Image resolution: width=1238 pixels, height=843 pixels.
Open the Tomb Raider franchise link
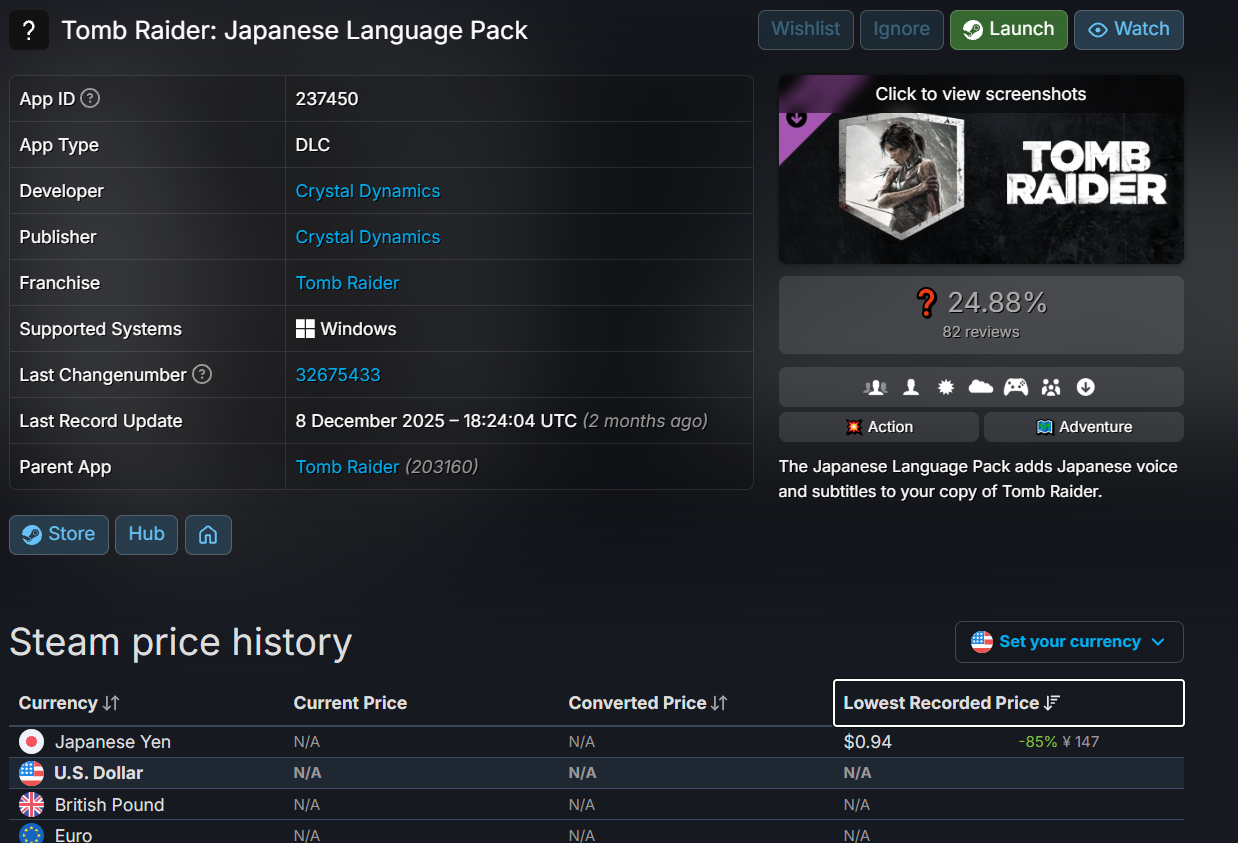pos(347,283)
